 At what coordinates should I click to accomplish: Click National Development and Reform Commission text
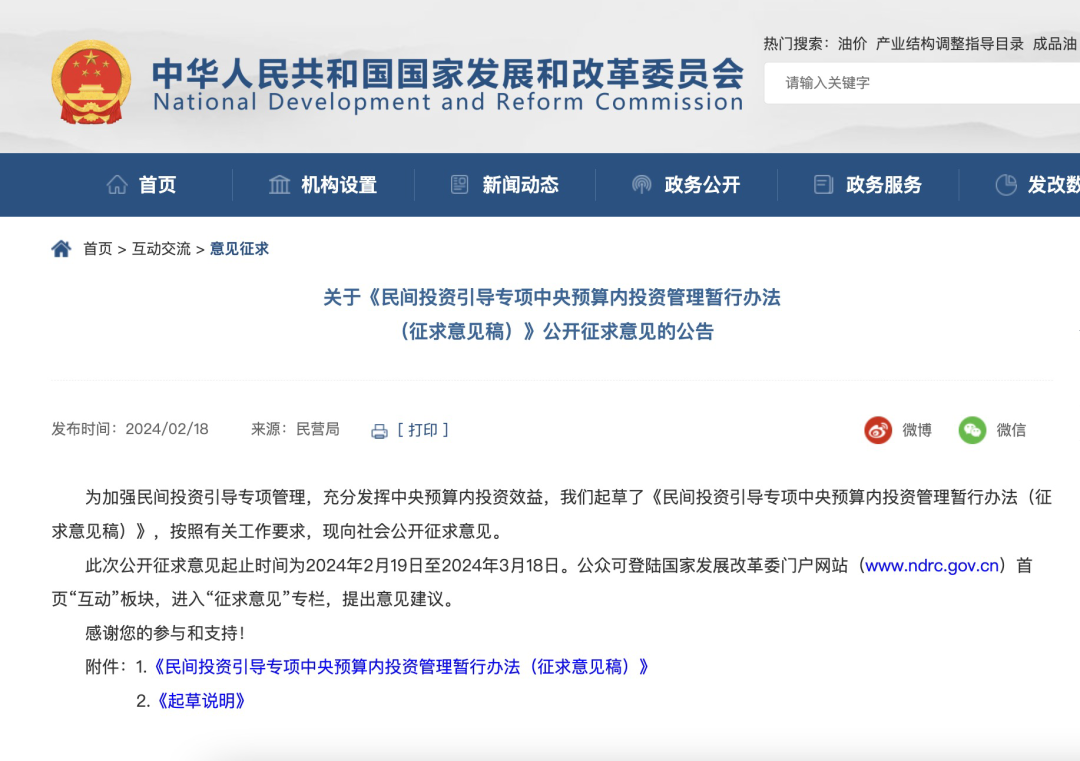coord(448,102)
